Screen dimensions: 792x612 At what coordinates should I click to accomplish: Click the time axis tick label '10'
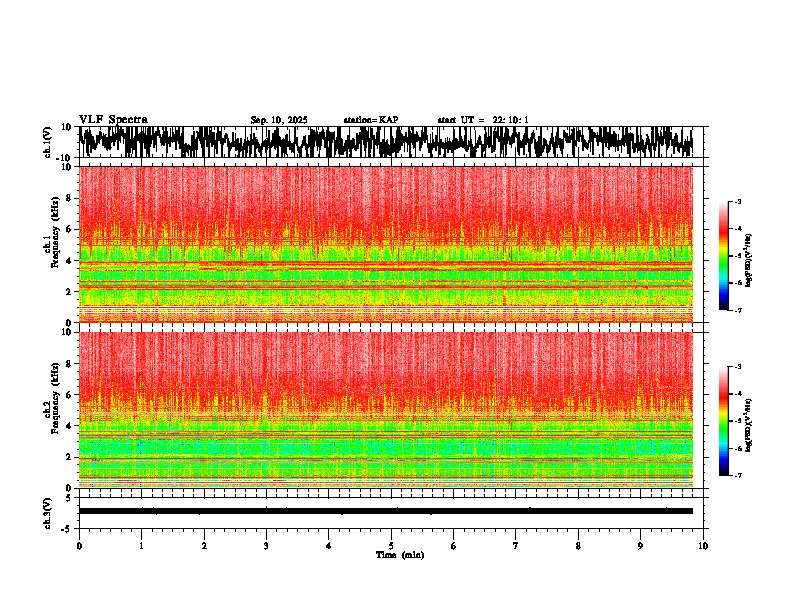(703, 546)
